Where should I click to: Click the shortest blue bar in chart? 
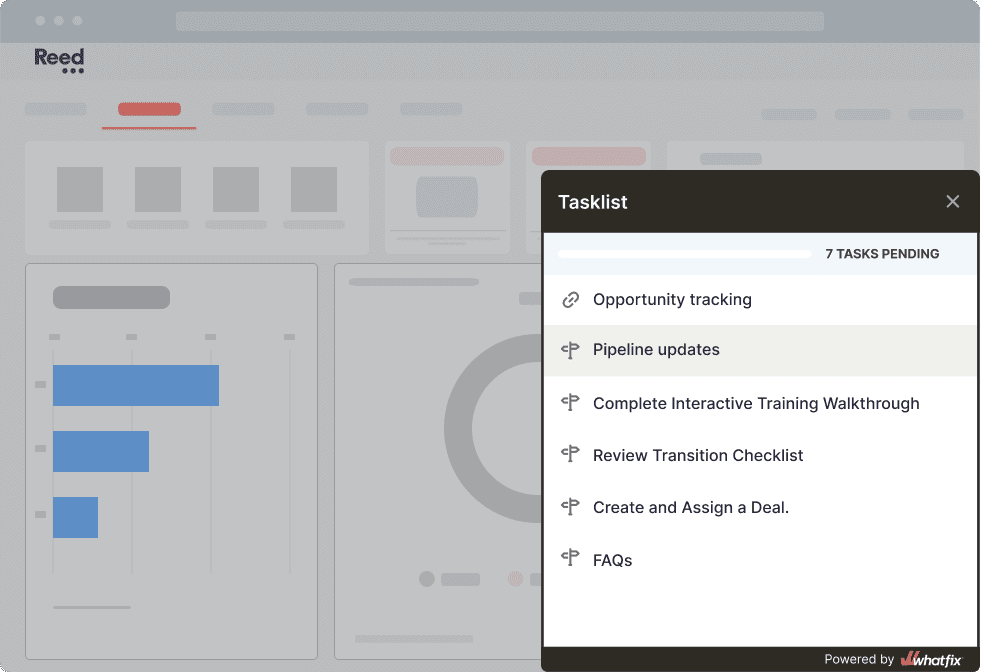pos(76,517)
